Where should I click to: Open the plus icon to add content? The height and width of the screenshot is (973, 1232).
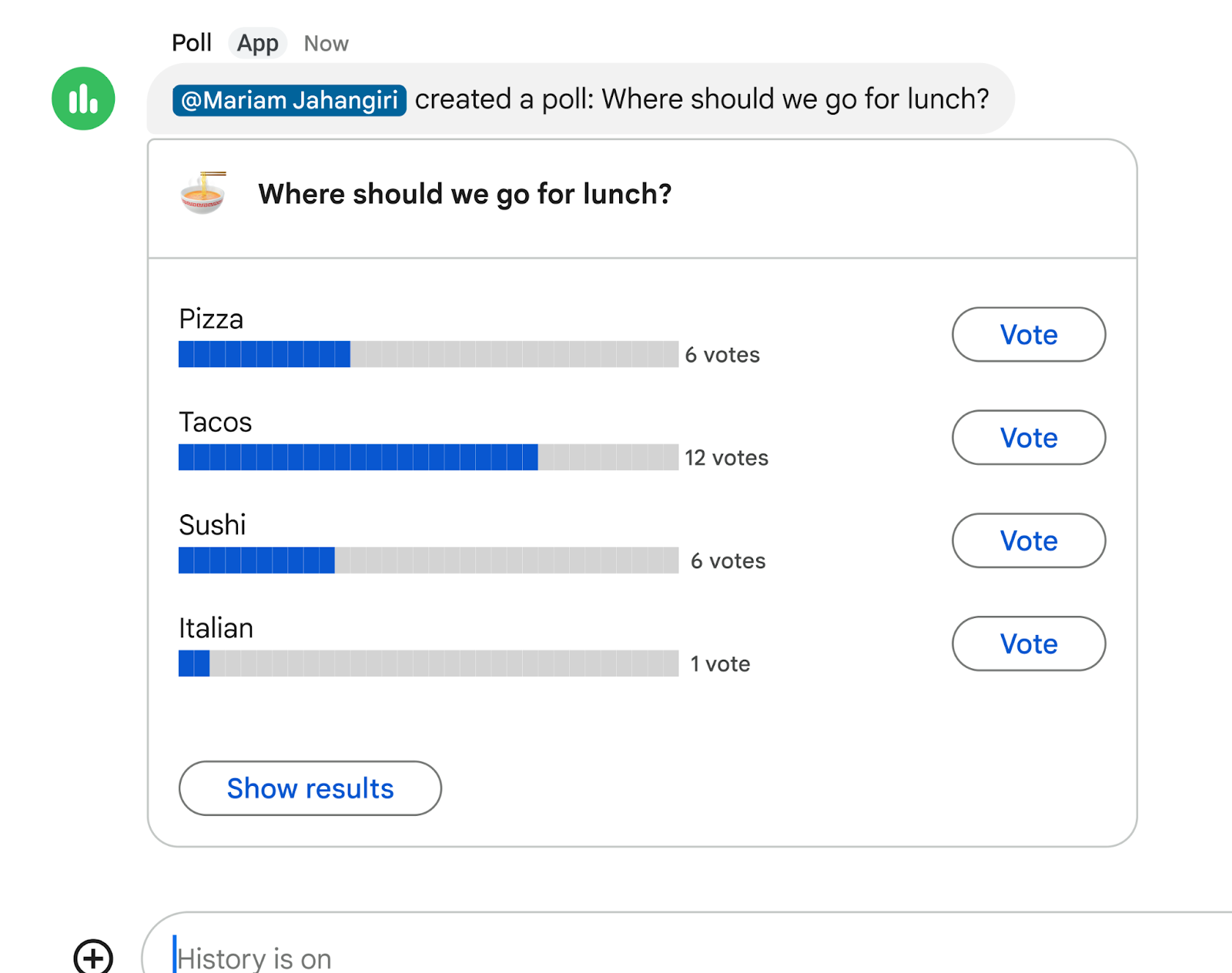pyautogui.click(x=93, y=959)
